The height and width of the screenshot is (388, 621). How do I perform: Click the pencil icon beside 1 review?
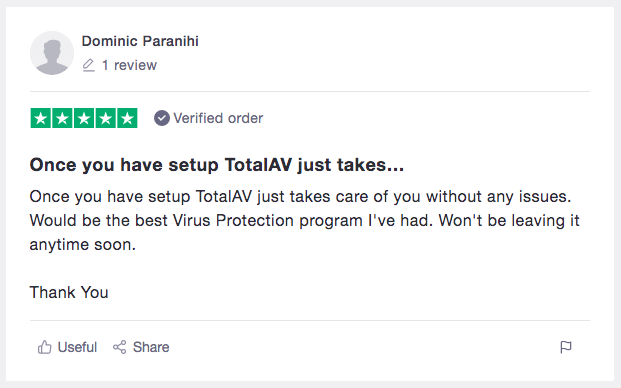89,65
